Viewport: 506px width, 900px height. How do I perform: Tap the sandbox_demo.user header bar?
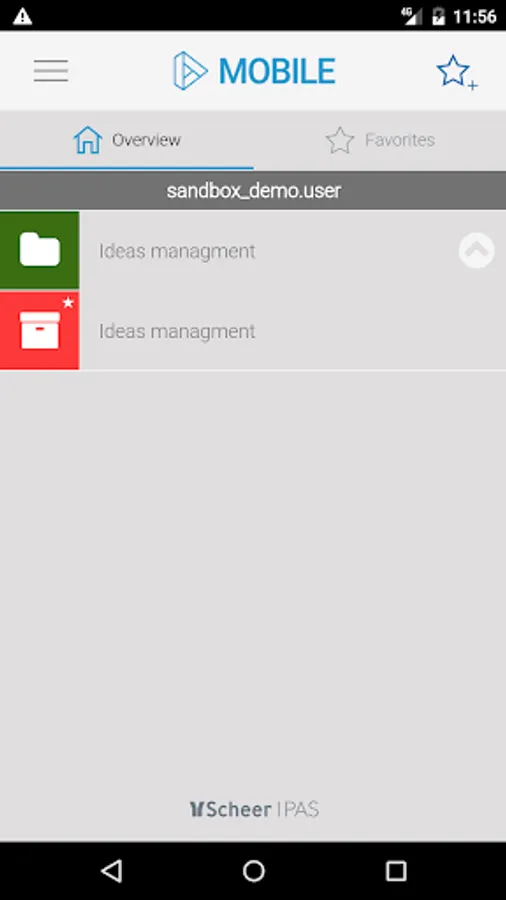253,191
